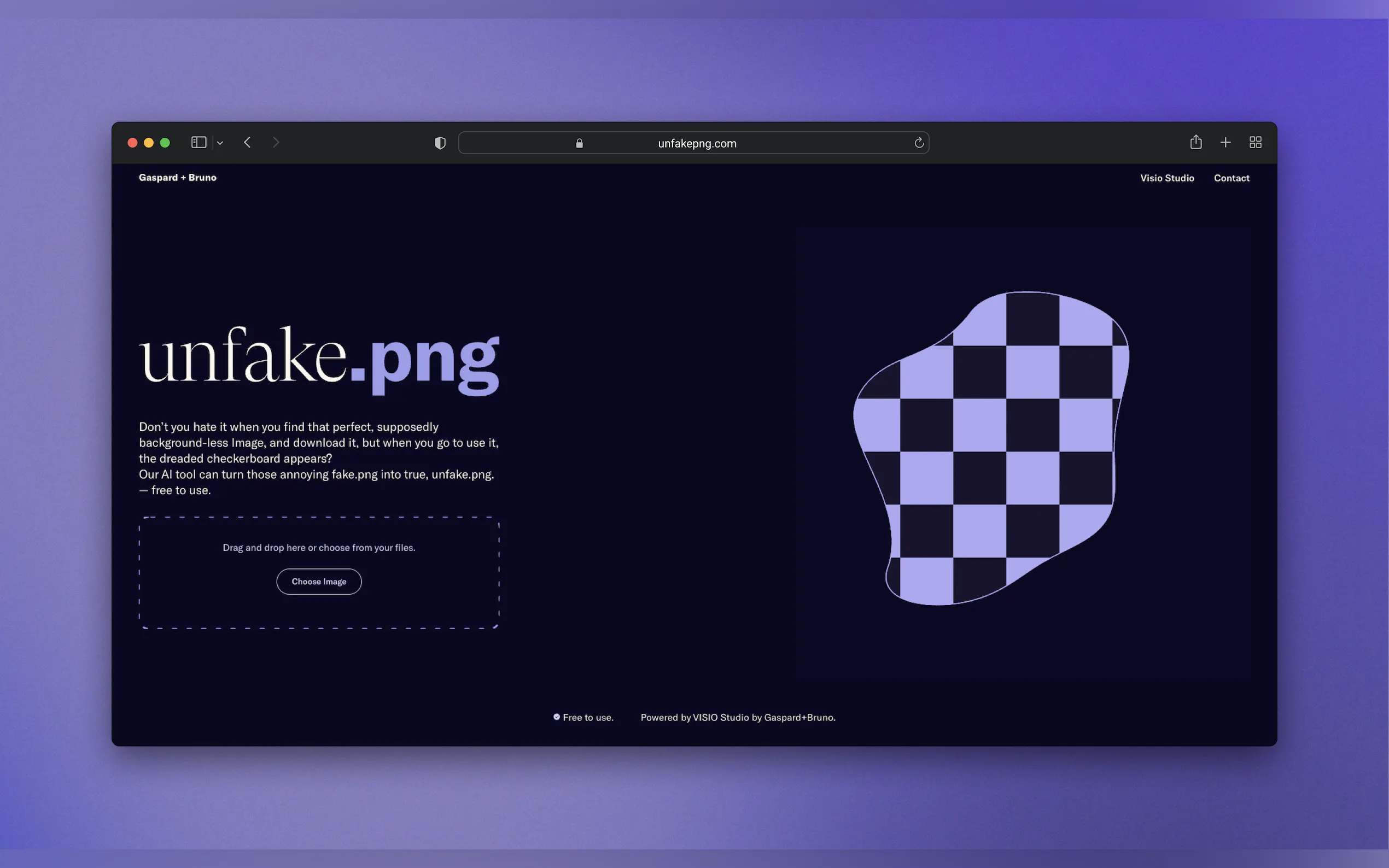The image size is (1389, 868).
Task: Open the Share sheet icon
Action: point(1195,142)
